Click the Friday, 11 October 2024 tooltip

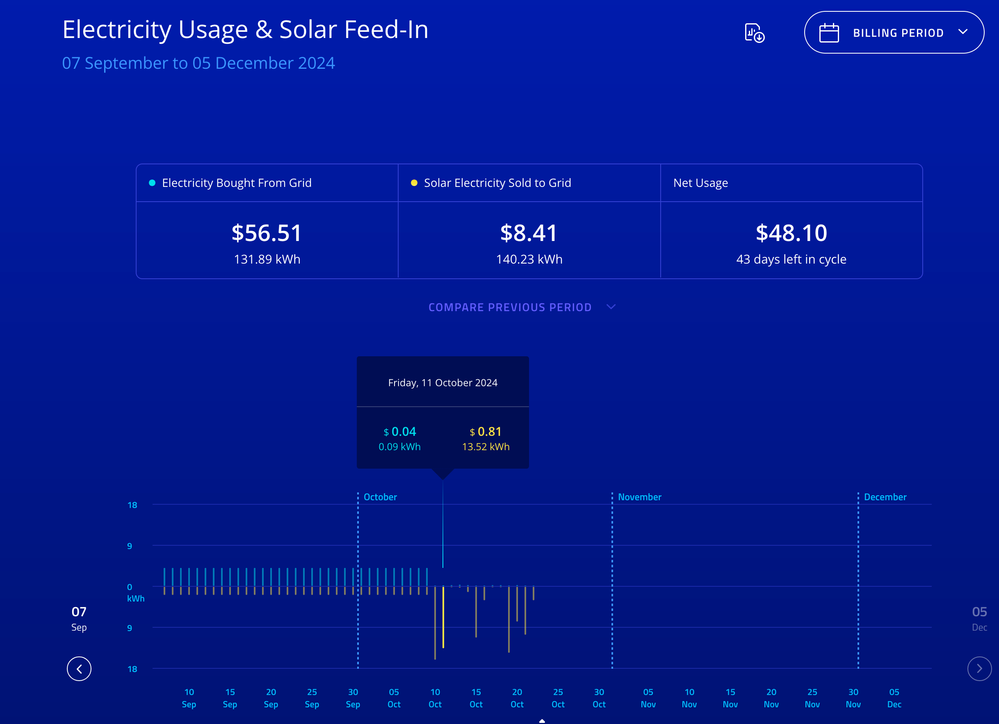pyautogui.click(x=443, y=412)
